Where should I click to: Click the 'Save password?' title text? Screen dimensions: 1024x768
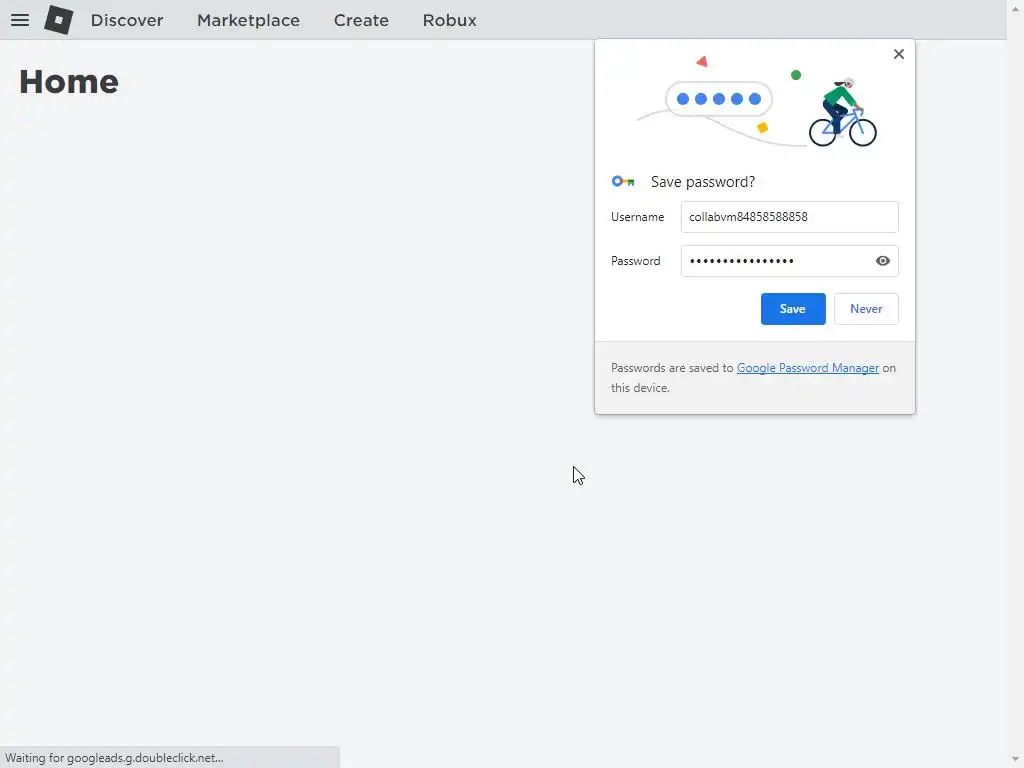(703, 182)
